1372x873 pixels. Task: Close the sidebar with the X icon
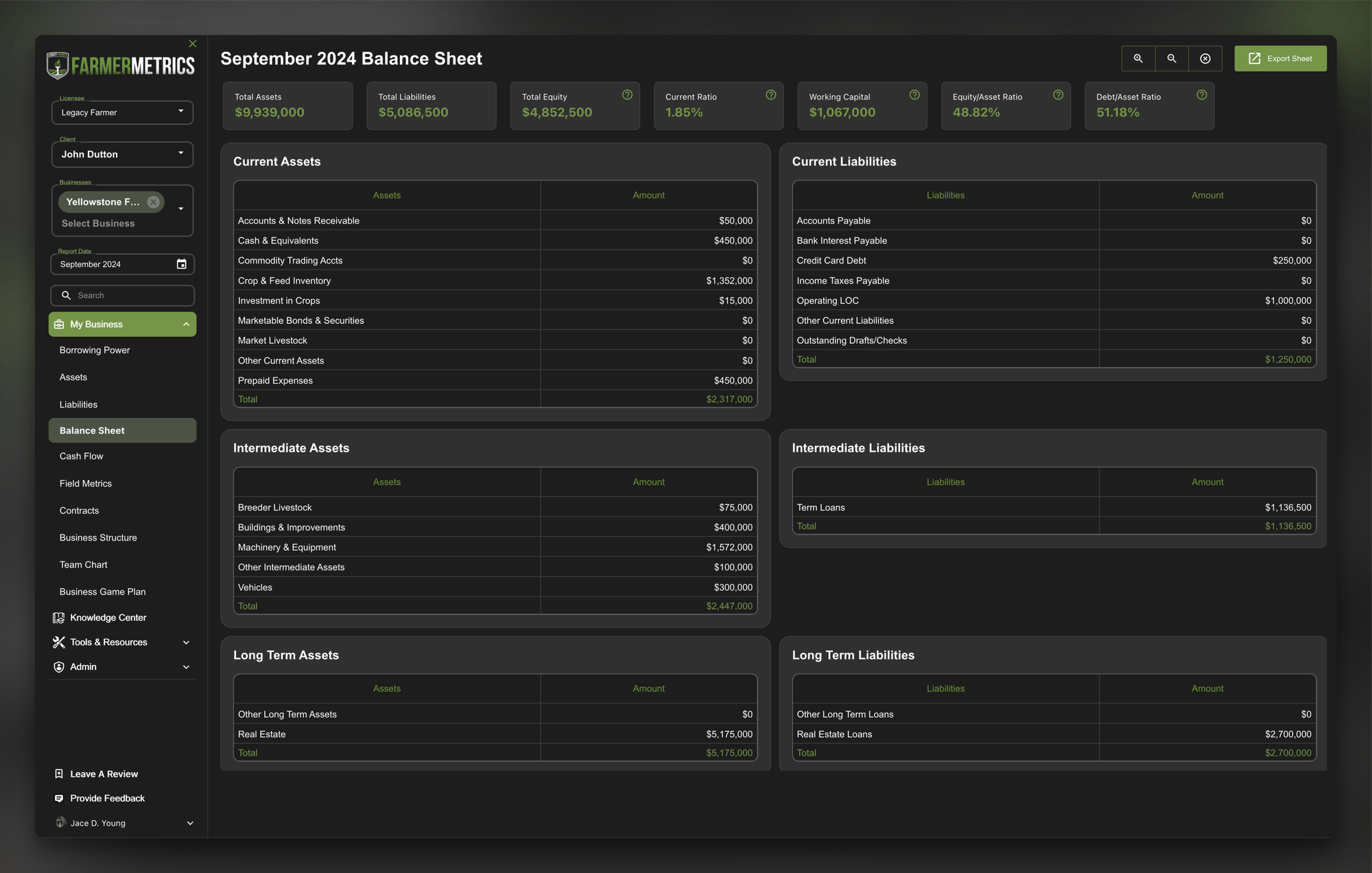[193, 44]
